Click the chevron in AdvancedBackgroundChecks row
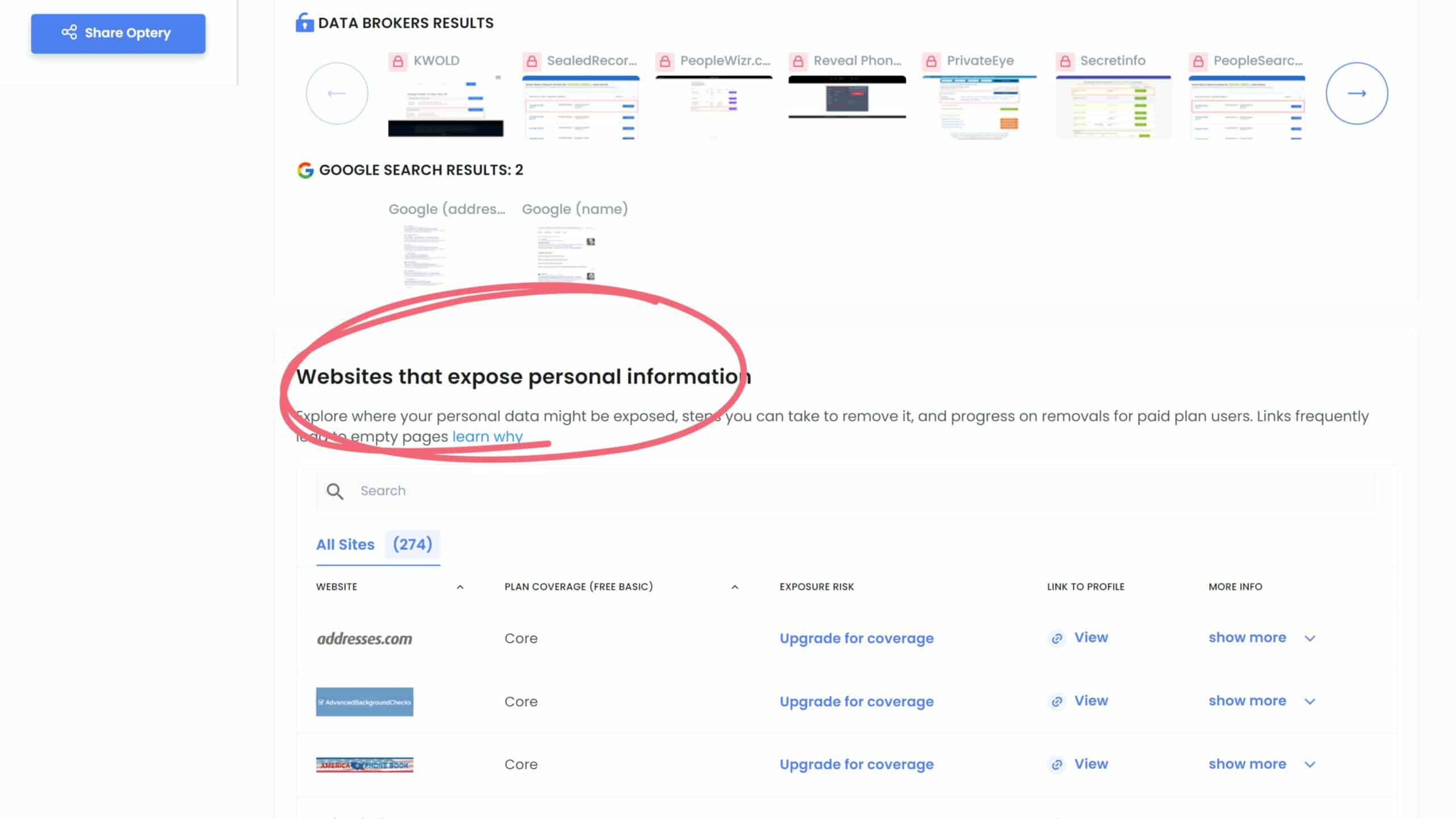 (x=1310, y=702)
